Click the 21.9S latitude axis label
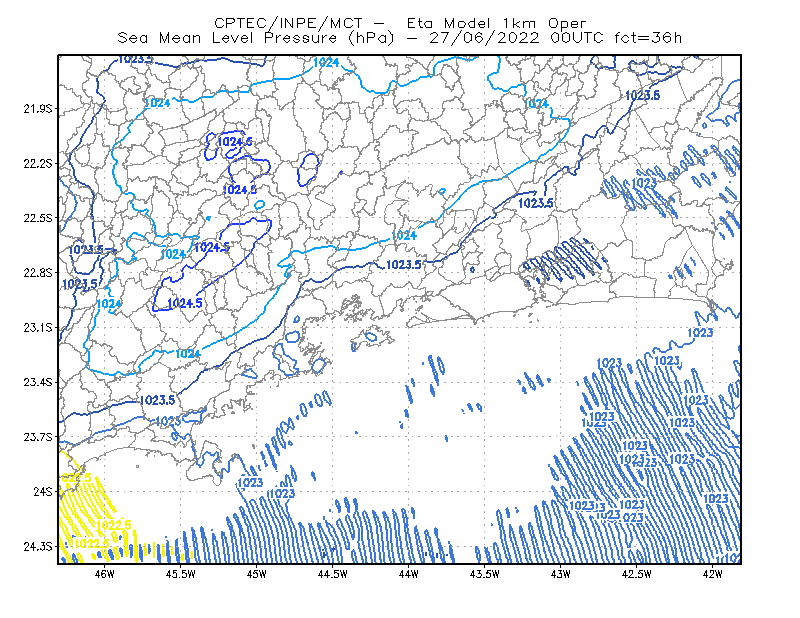800x618 pixels. (37, 108)
